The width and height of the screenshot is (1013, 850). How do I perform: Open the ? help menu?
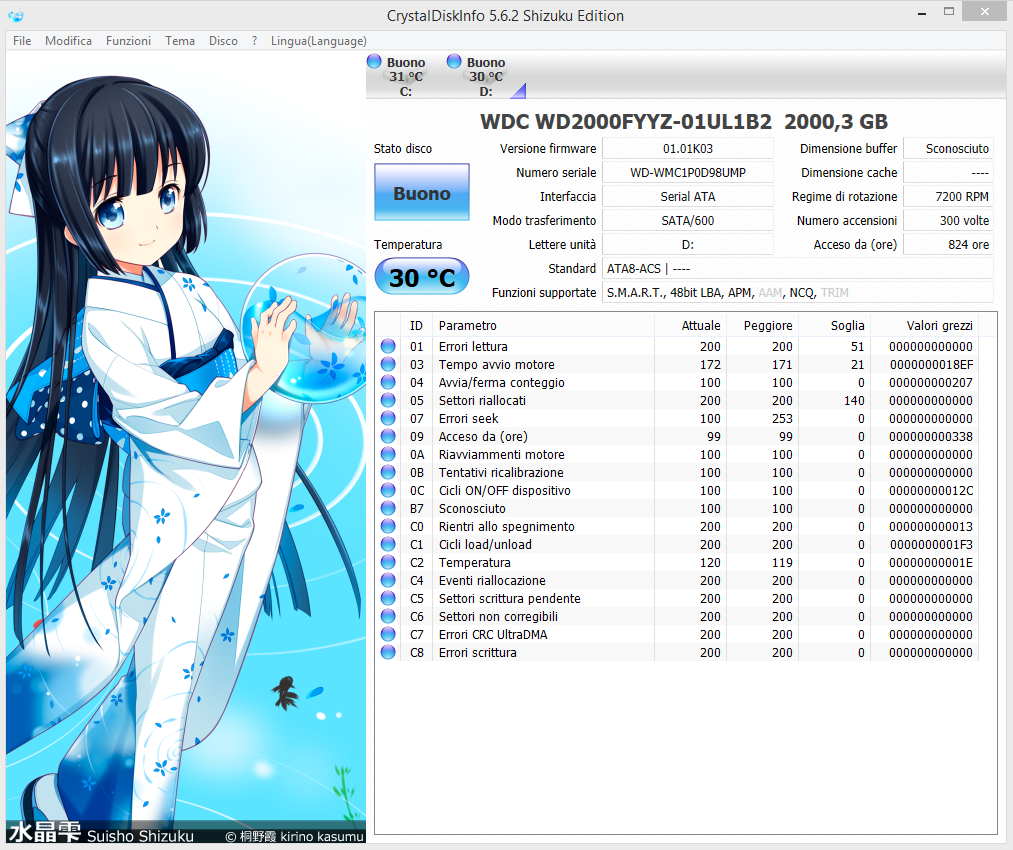(255, 41)
